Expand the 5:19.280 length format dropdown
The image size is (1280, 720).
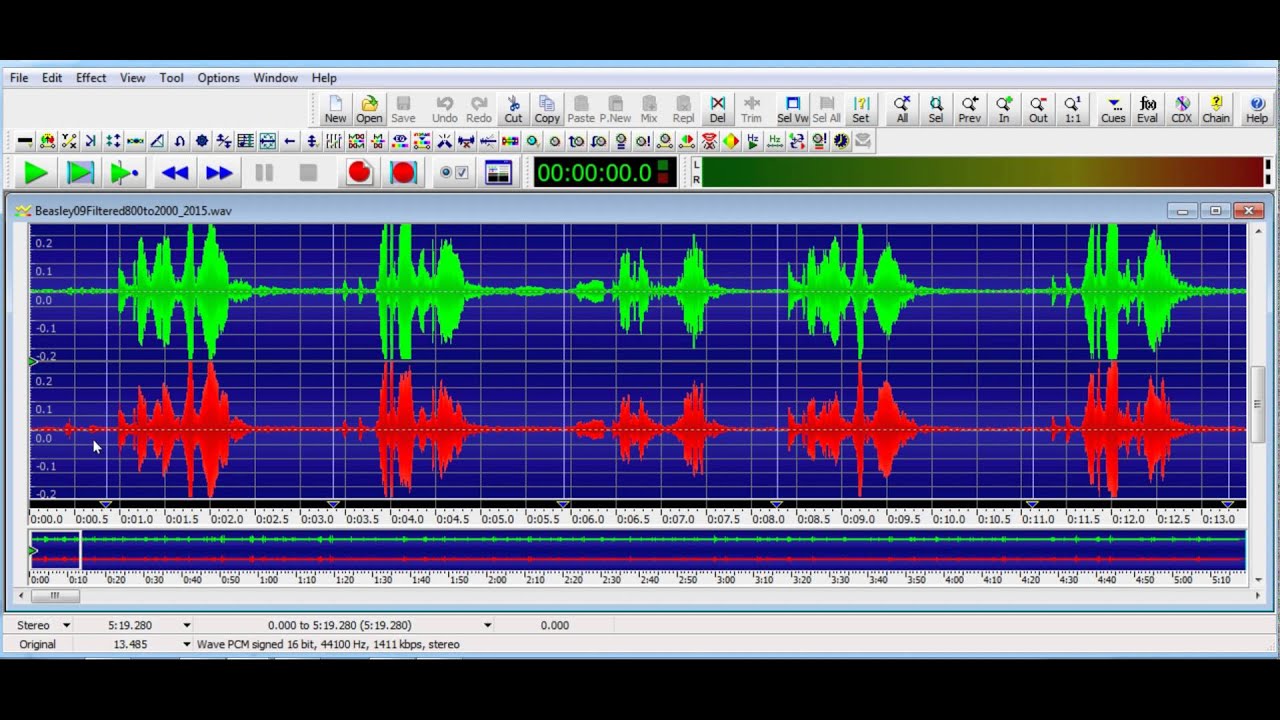pos(187,625)
